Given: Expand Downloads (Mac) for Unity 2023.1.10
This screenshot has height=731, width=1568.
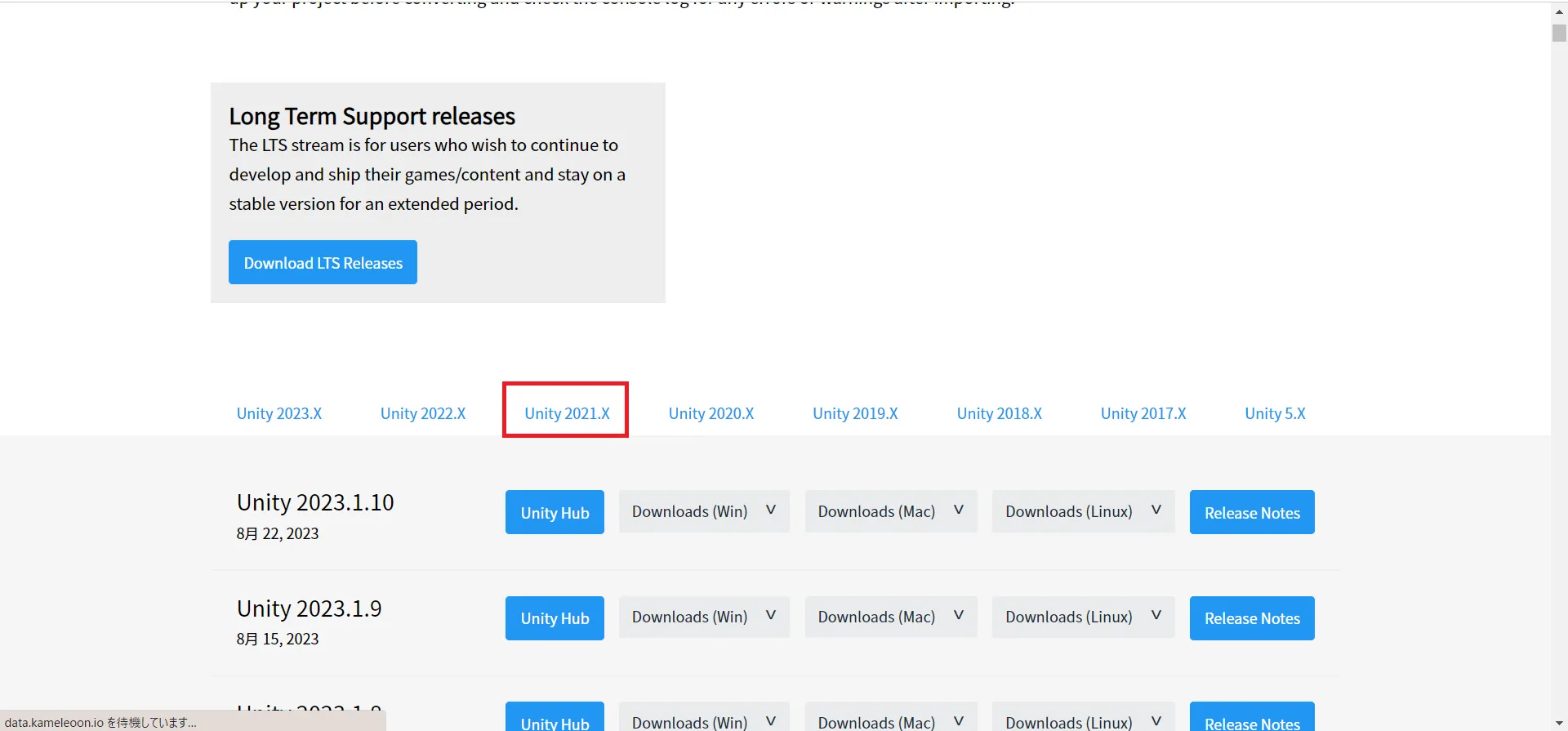Looking at the screenshot, I should [891, 511].
